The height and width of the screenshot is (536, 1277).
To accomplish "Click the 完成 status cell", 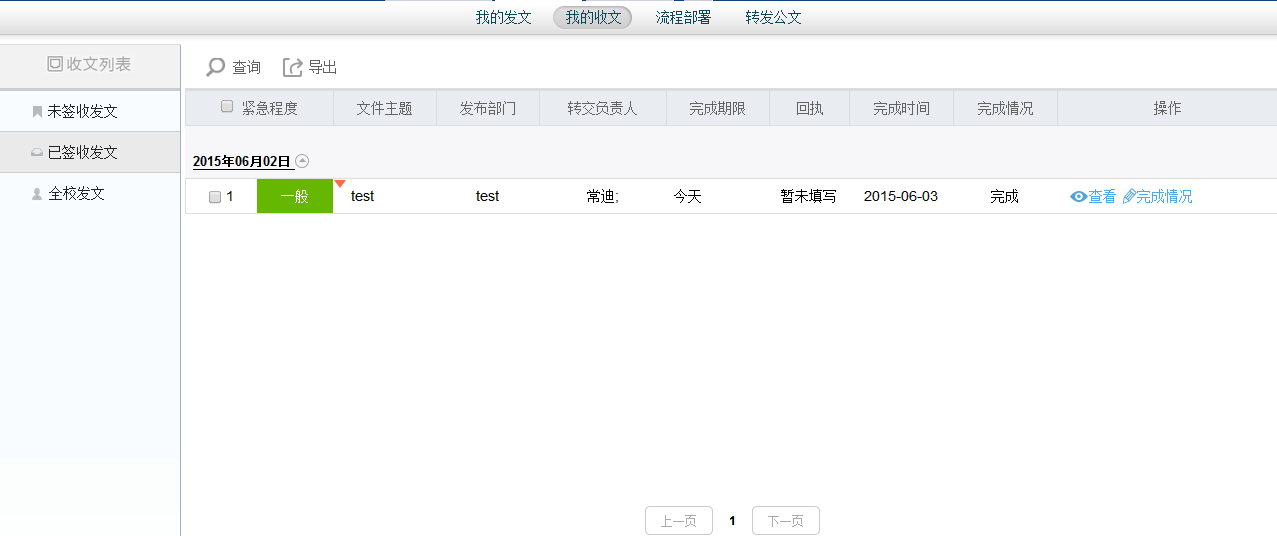I will tap(1004, 197).
